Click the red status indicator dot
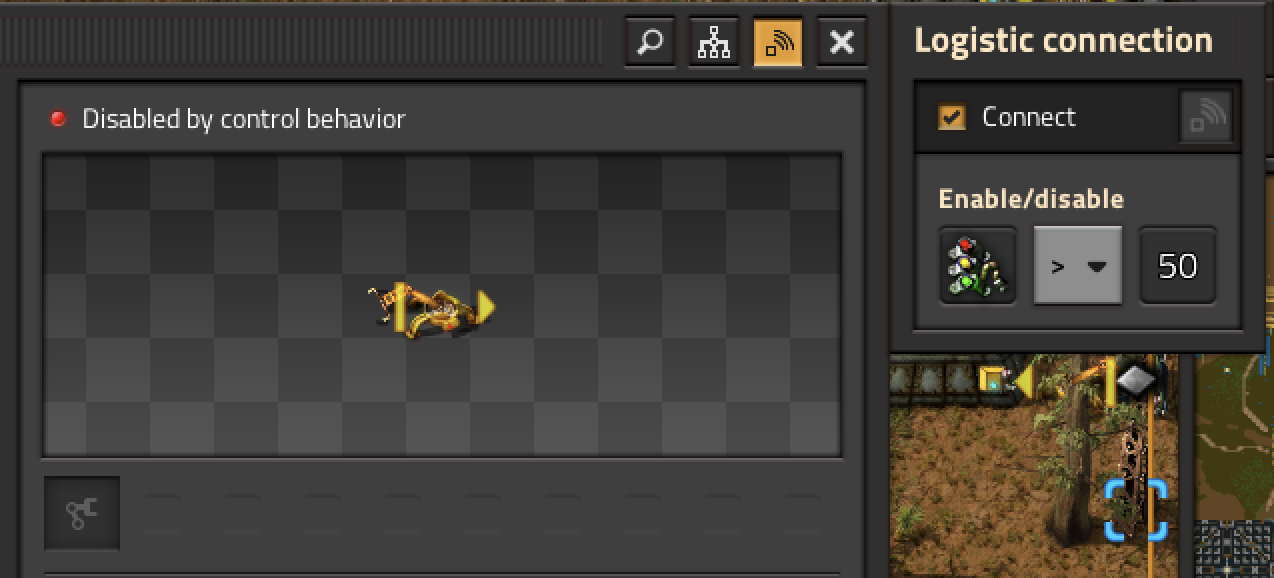The height and width of the screenshot is (578, 1274). tap(59, 119)
